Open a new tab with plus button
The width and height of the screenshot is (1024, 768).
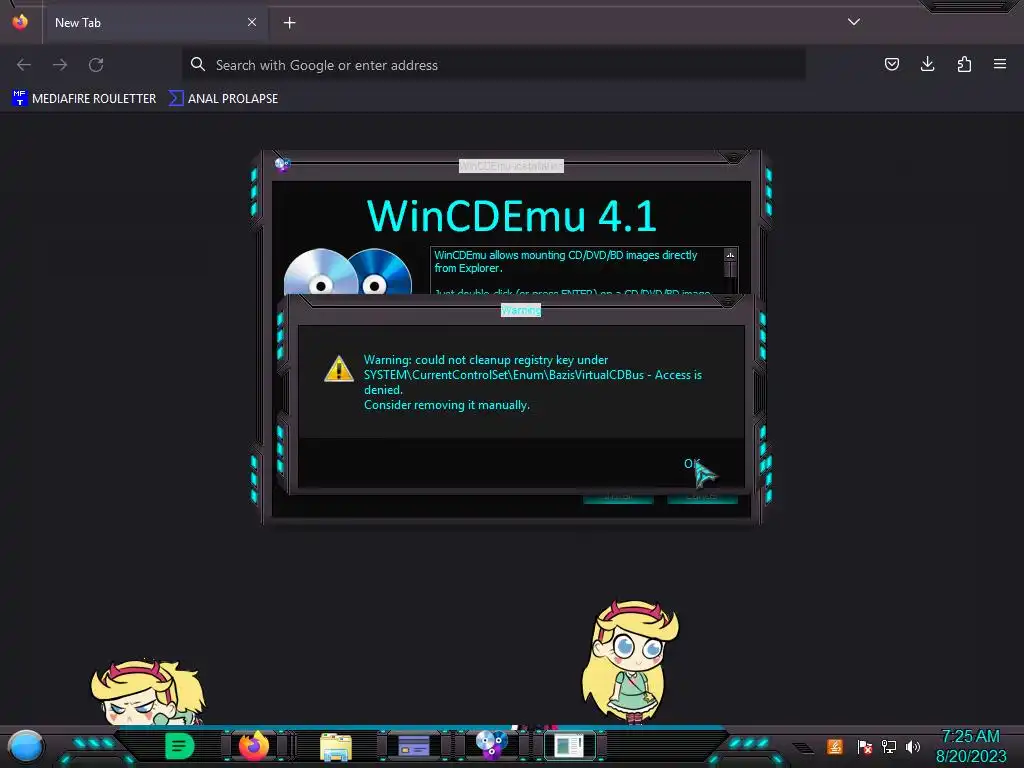click(289, 23)
